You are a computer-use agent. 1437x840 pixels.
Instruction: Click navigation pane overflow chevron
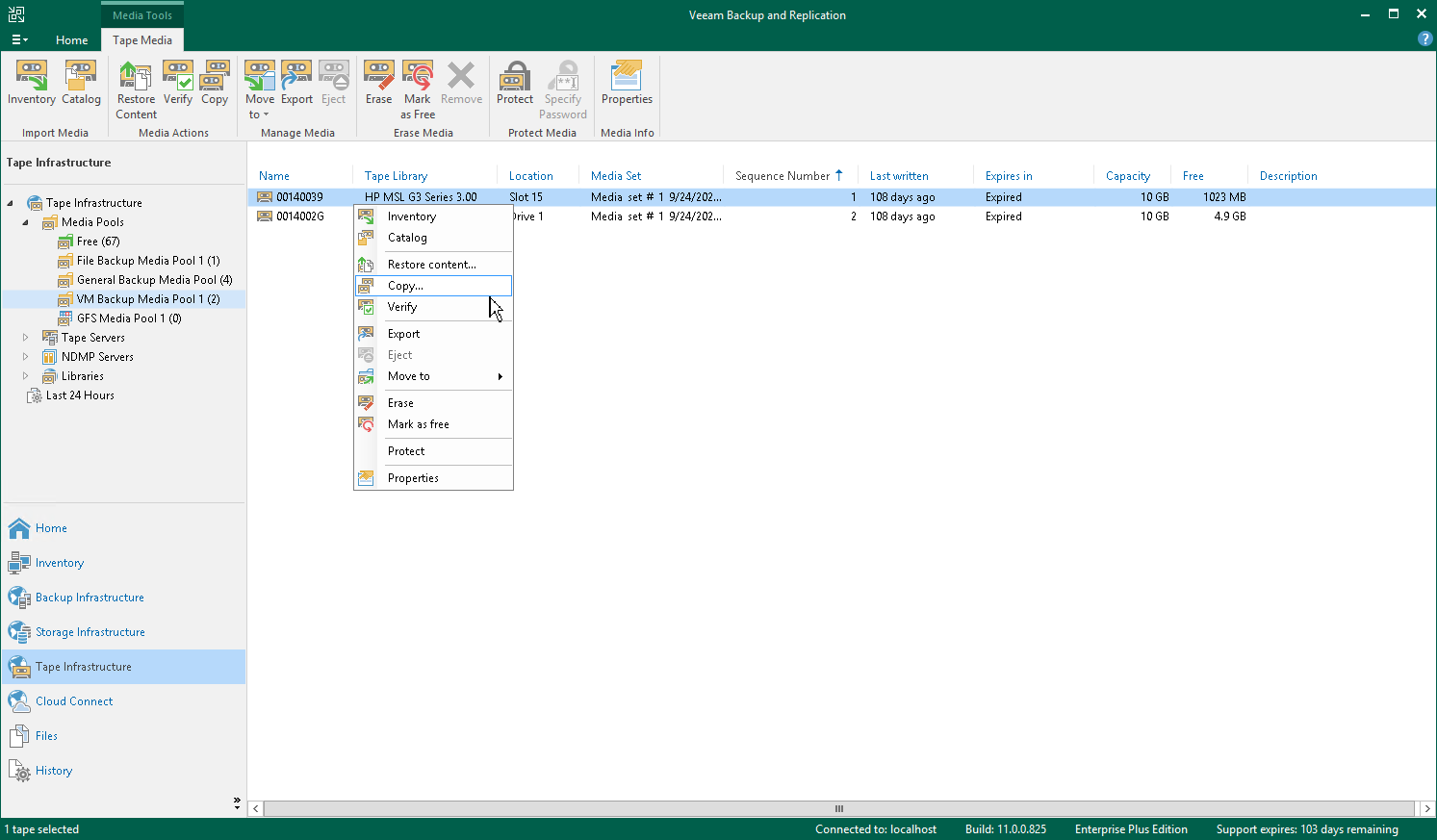[x=237, y=802]
